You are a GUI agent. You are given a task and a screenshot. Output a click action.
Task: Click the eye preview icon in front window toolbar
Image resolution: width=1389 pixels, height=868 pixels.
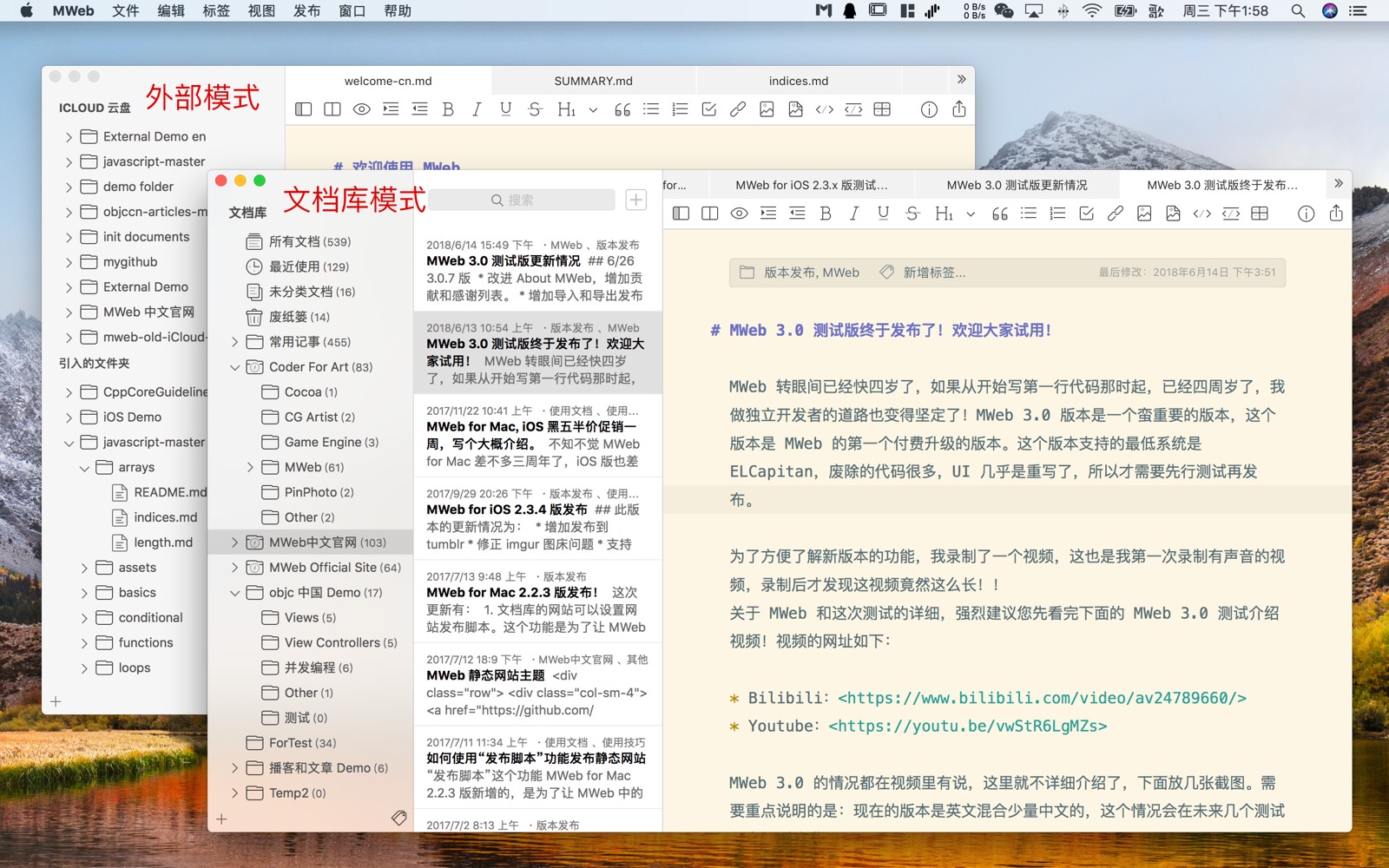tap(739, 214)
